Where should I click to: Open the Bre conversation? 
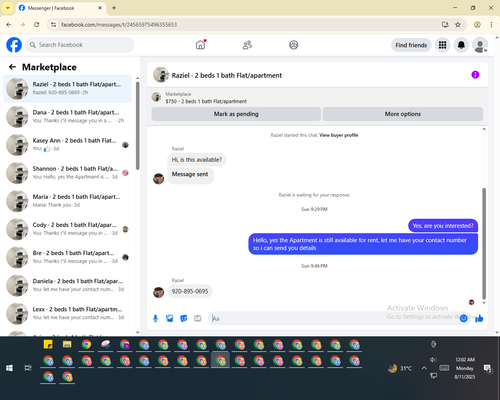point(67,257)
